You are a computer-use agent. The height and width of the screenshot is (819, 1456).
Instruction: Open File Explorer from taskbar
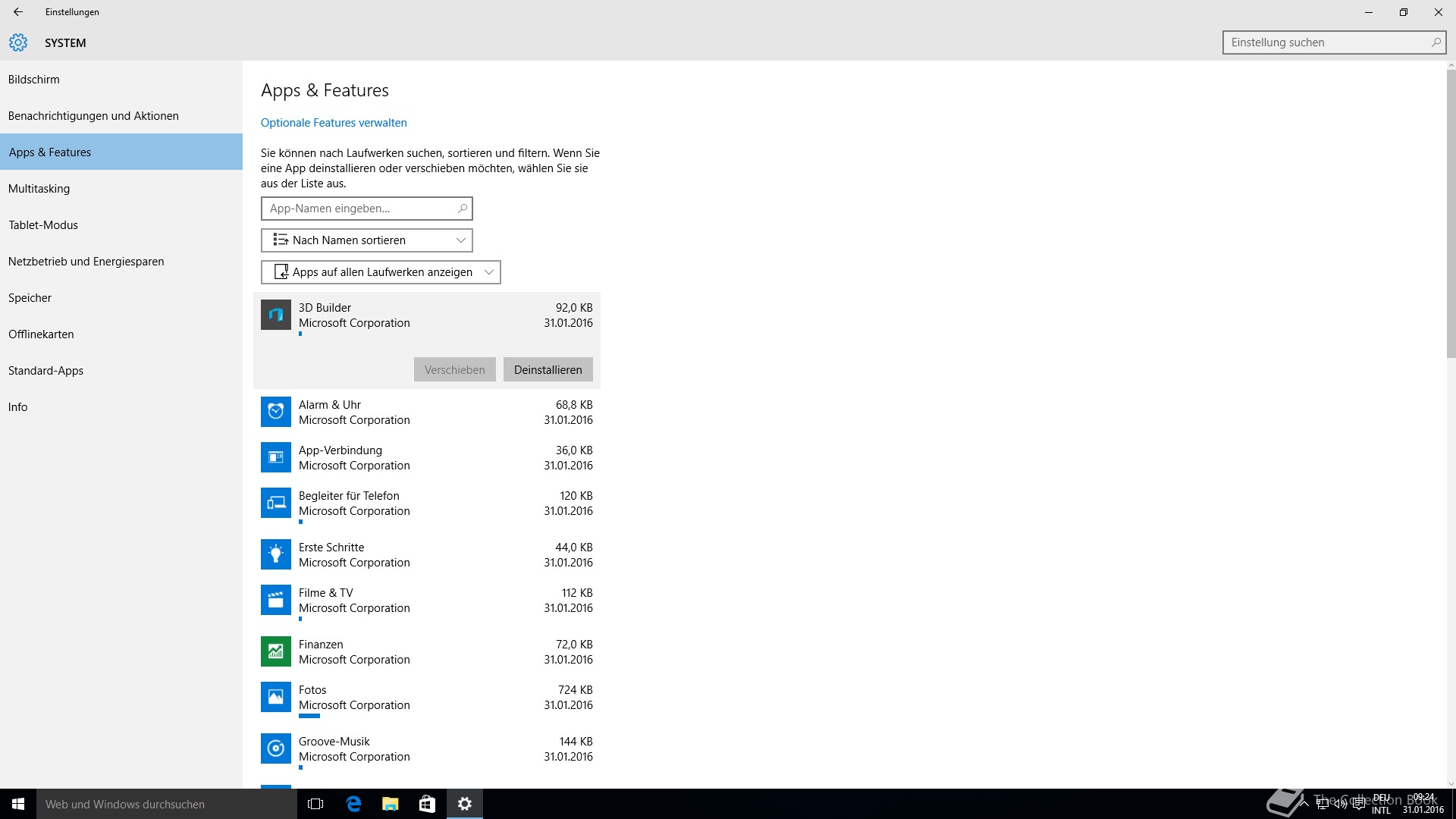coord(390,804)
